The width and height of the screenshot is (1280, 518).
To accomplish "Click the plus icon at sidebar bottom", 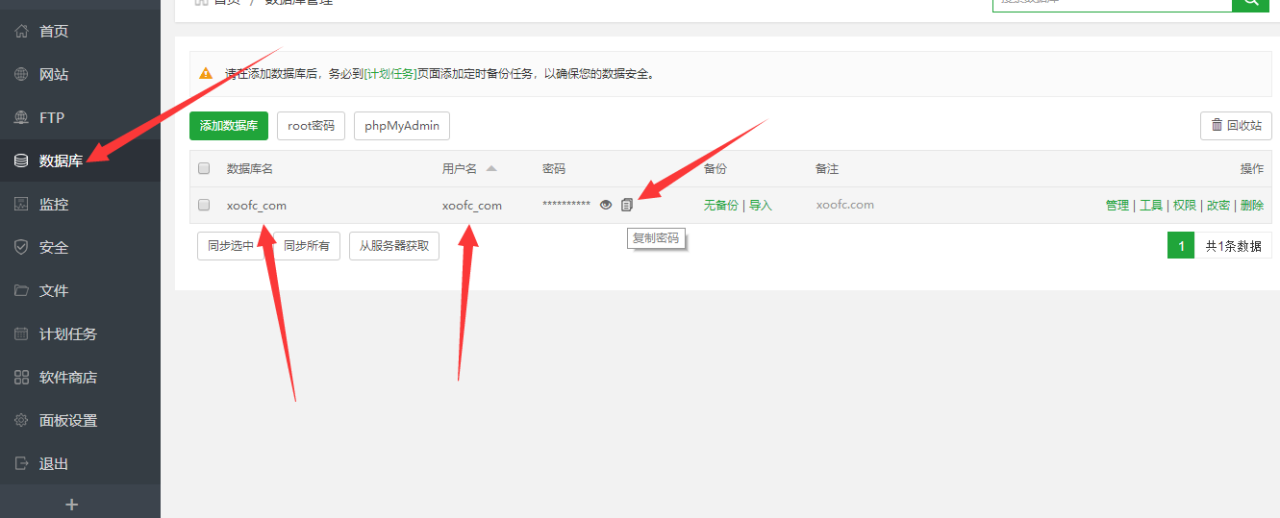I will pyautogui.click(x=71, y=504).
